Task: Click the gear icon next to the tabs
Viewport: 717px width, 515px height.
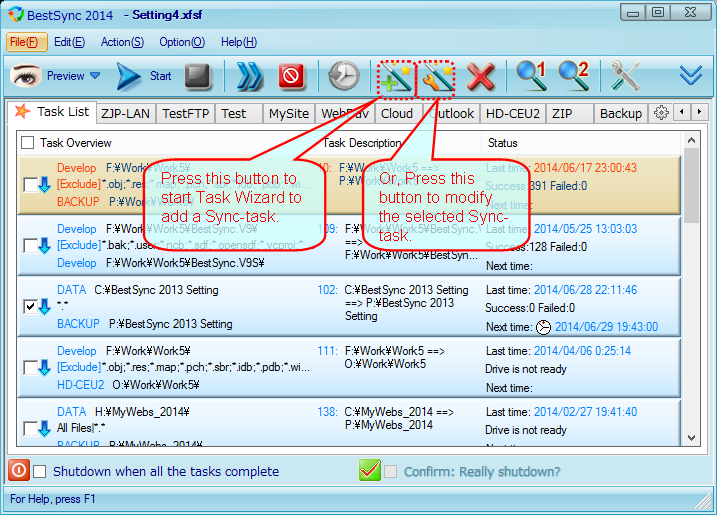Action: [661, 113]
